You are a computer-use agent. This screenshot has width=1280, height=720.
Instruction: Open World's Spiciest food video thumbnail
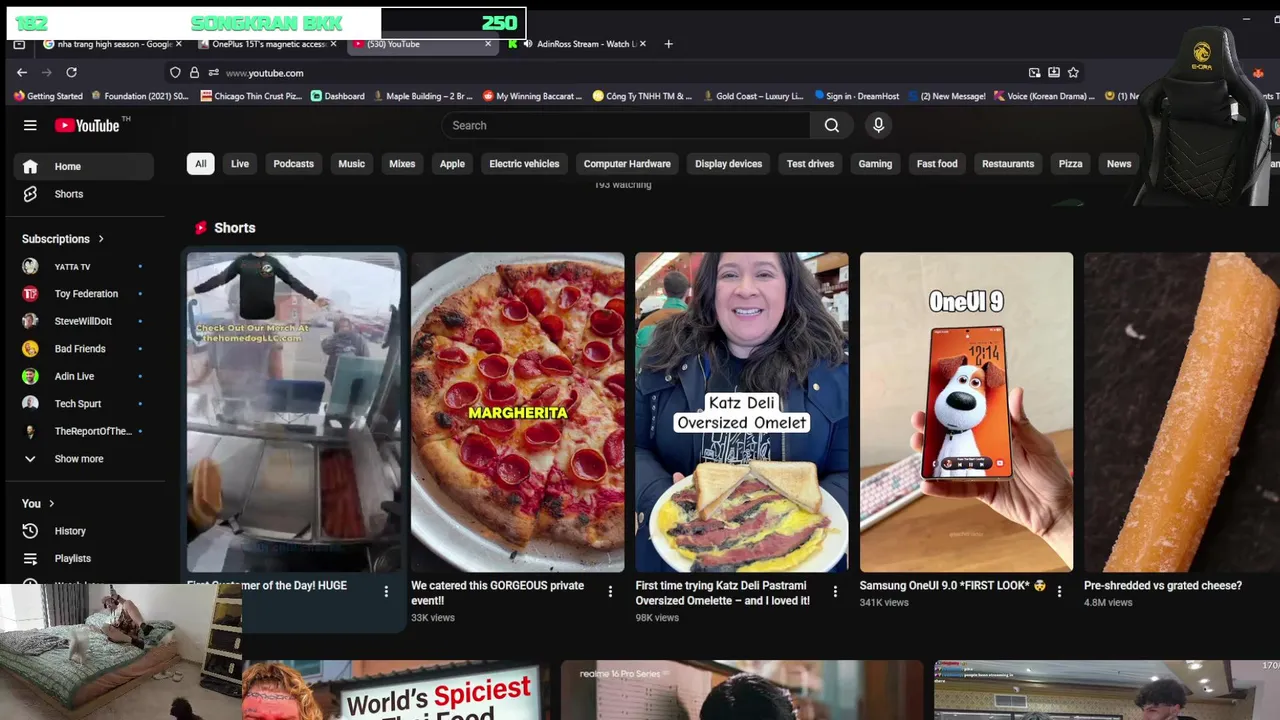pyautogui.click(x=395, y=690)
